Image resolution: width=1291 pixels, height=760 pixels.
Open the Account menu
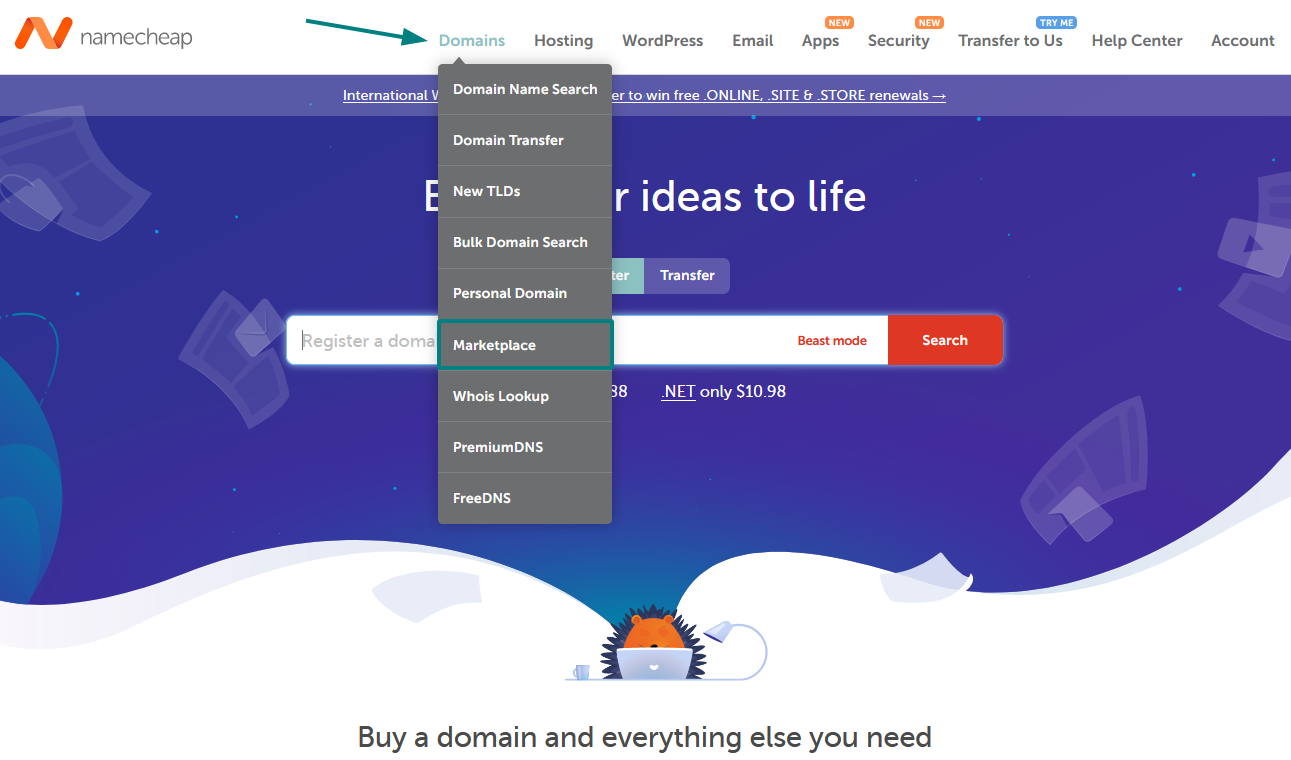1243,41
